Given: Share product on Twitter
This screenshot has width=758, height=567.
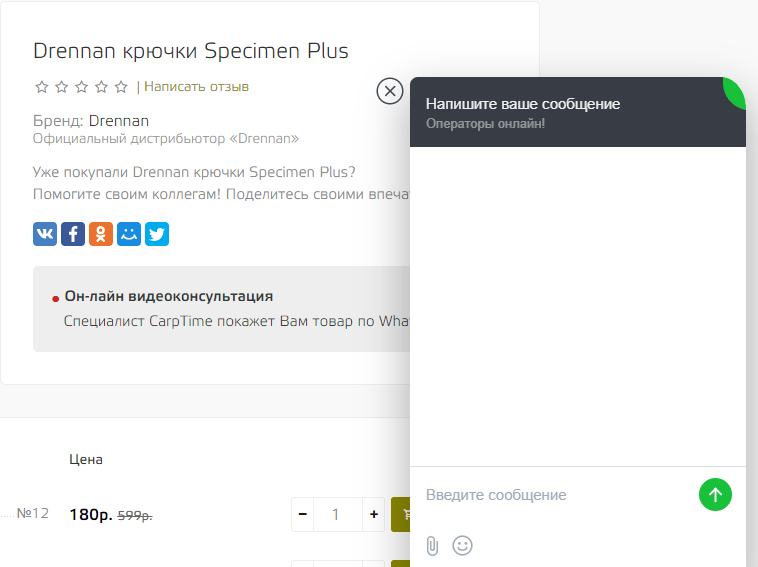Looking at the screenshot, I should (x=157, y=234).
